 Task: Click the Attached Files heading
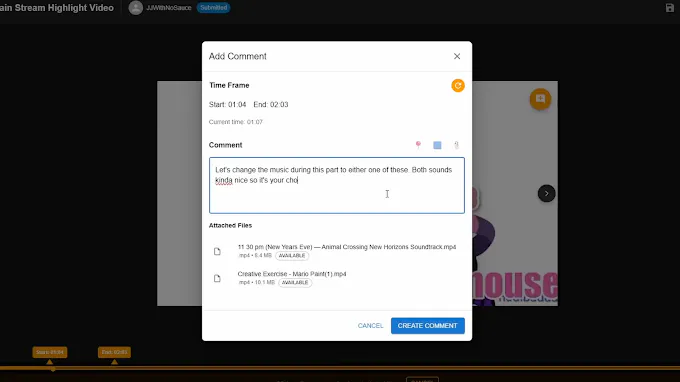click(x=230, y=225)
